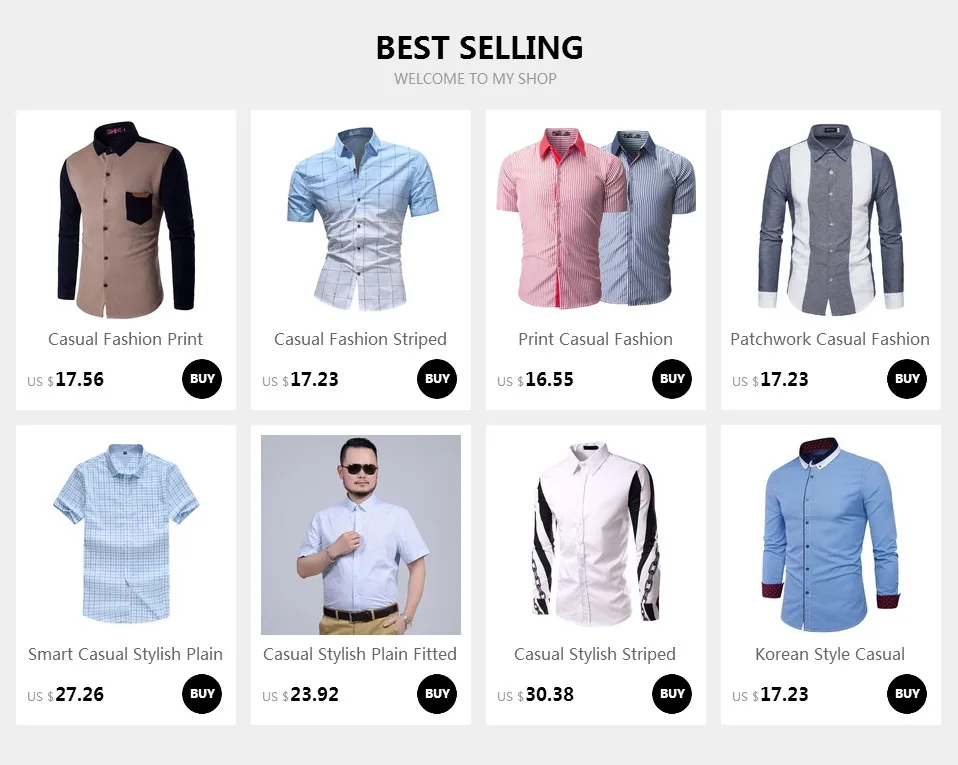Click BUY button for Casual Fashion Striped shirt
This screenshot has height=765, width=958.
[437, 379]
